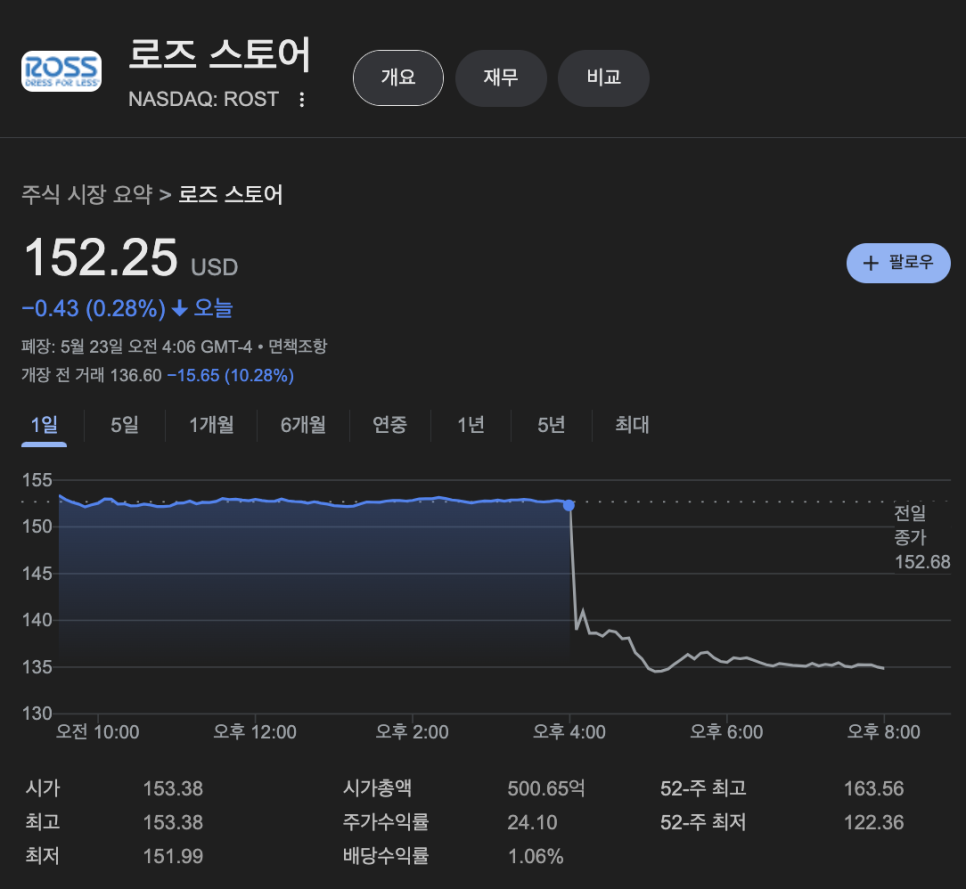Click the 52-주 최저 value 122.36
Image resolution: width=966 pixels, height=889 pixels.
tap(874, 822)
